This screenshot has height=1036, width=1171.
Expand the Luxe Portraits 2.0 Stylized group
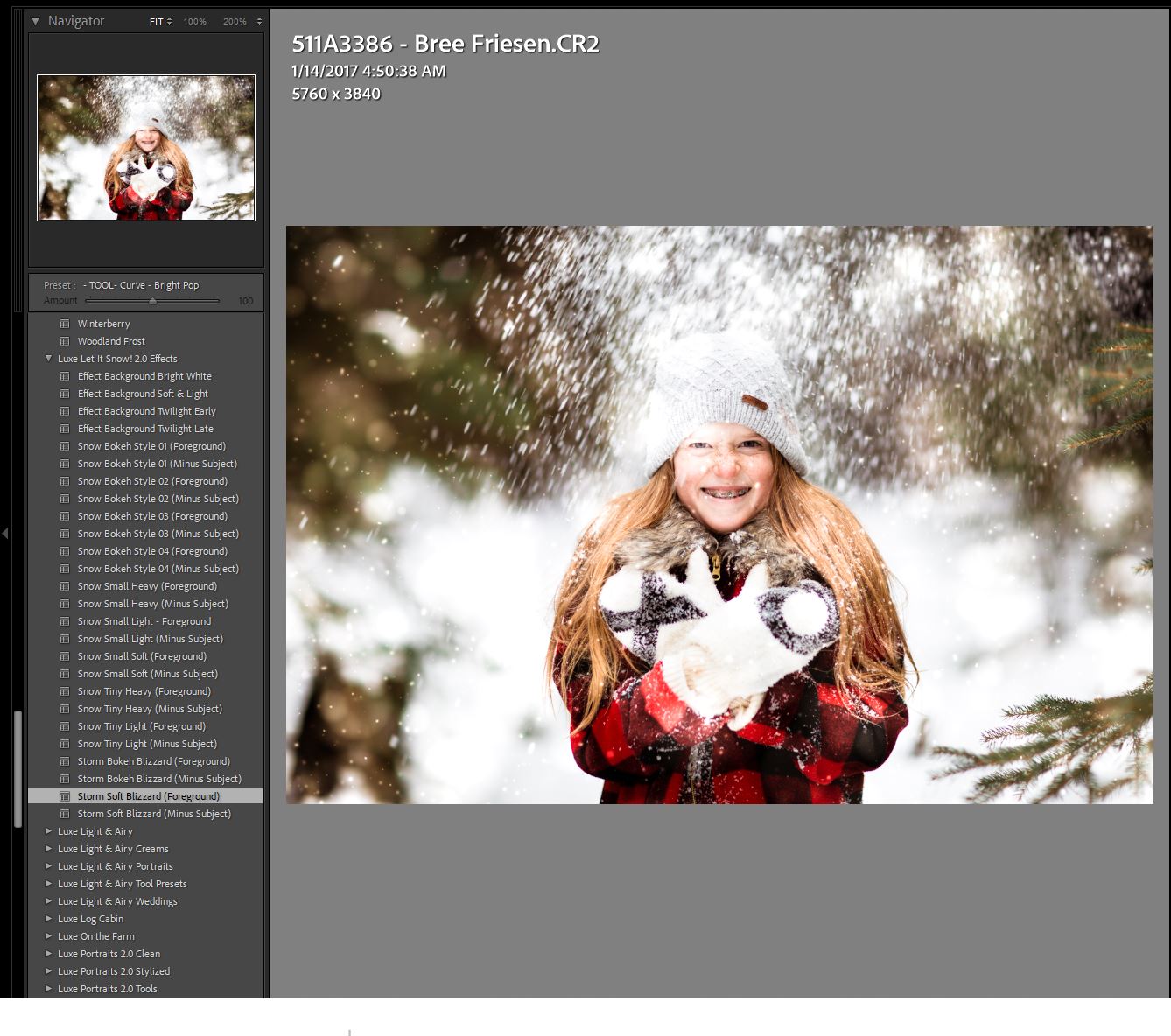pyautogui.click(x=49, y=971)
